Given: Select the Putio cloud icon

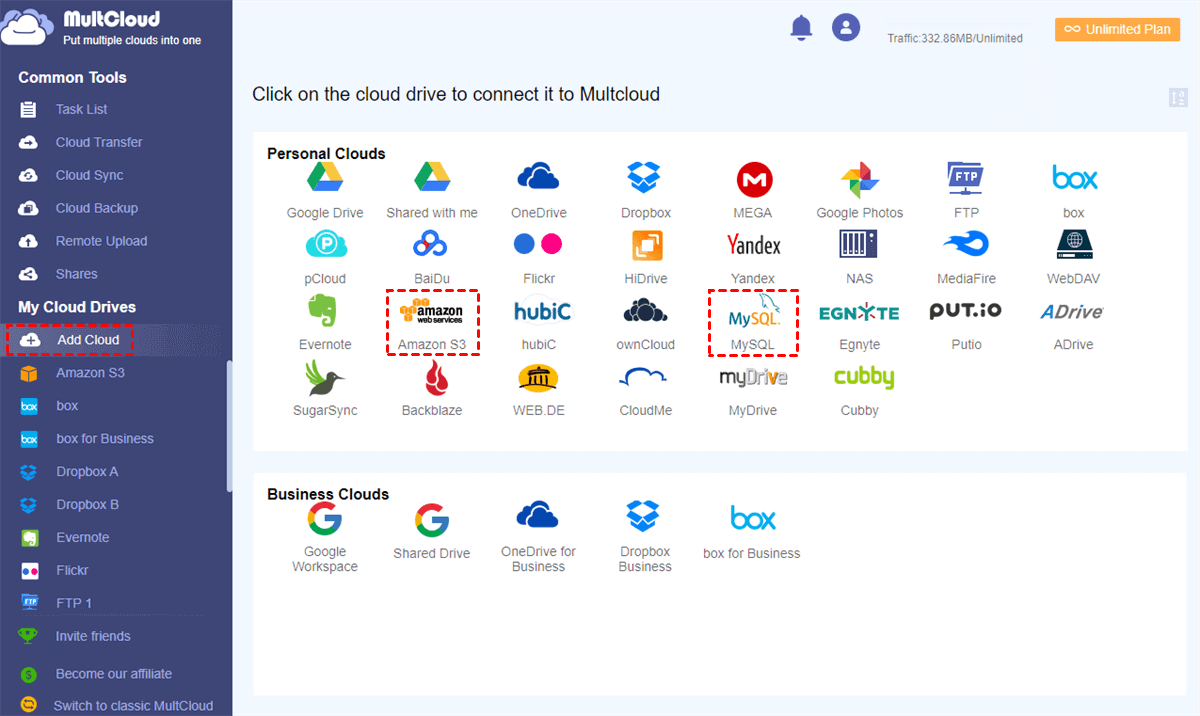Looking at the screenshot, I should pyautogui.click(x=966, y=322).
